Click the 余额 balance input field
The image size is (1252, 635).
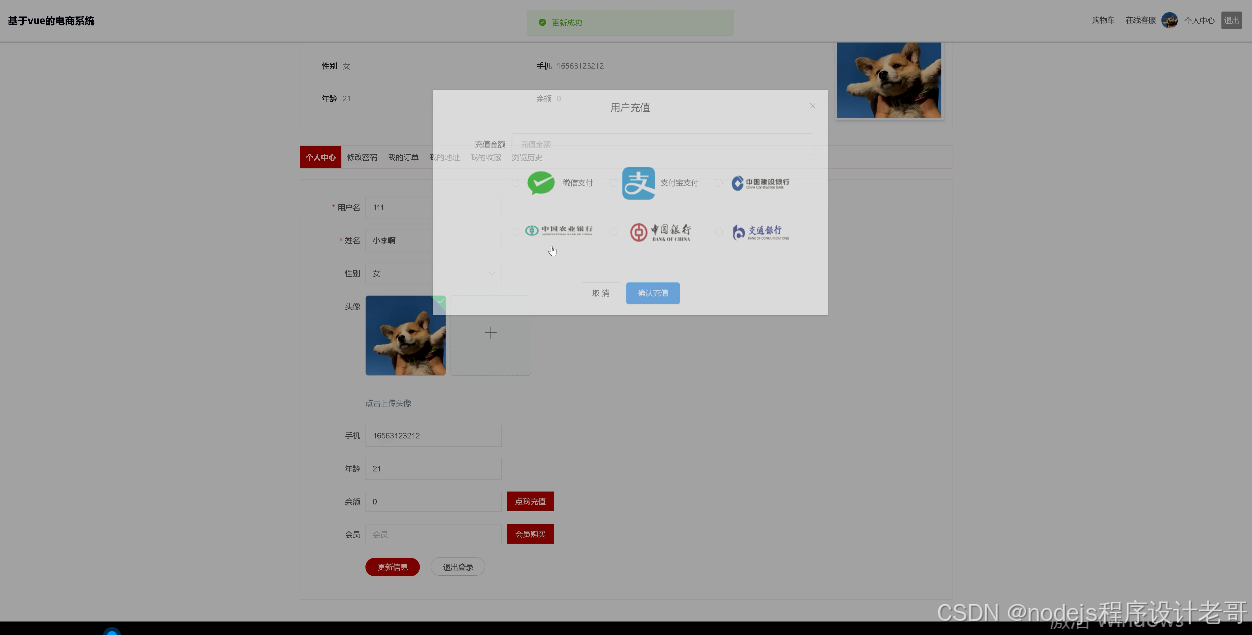433,501
